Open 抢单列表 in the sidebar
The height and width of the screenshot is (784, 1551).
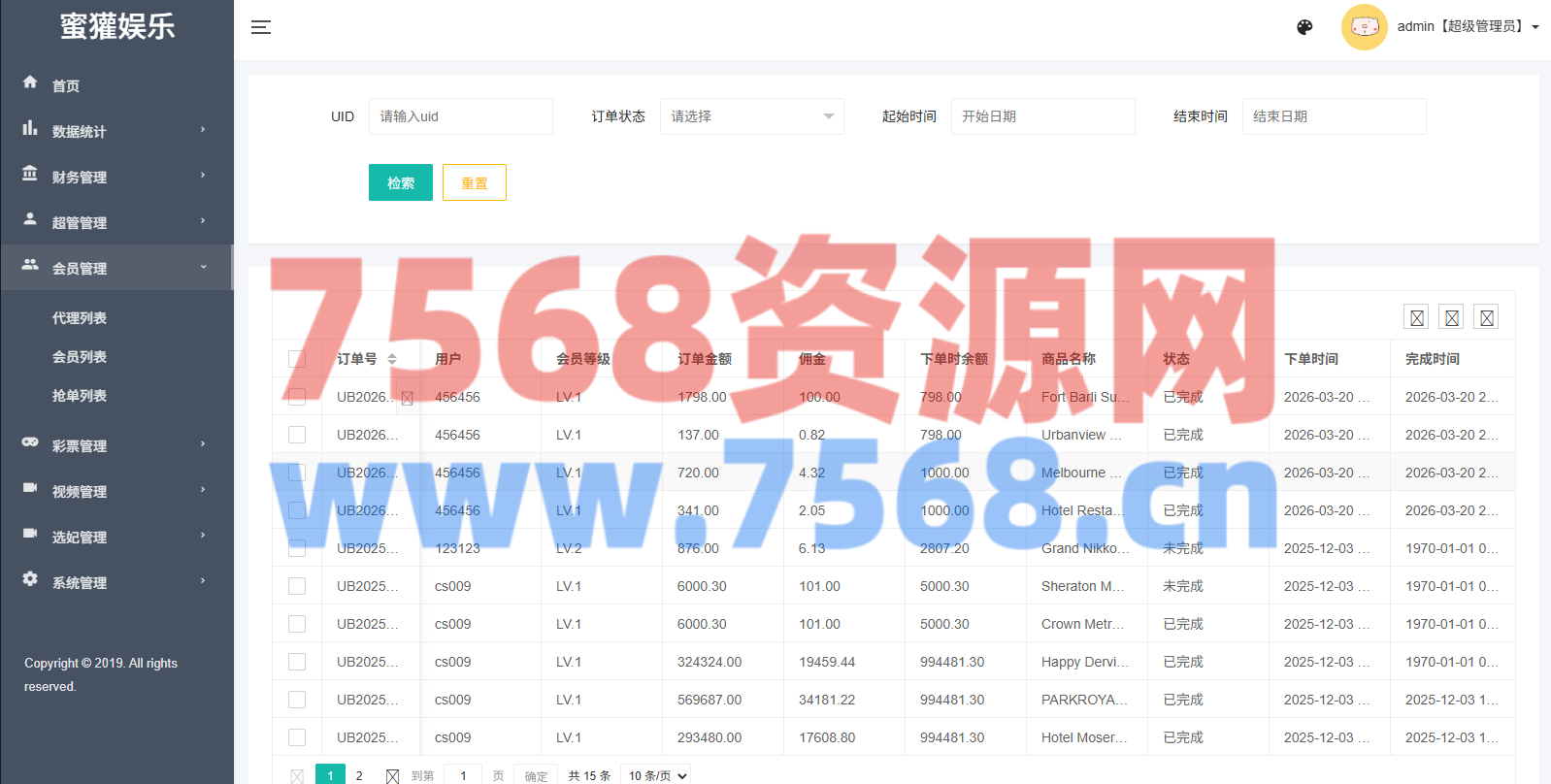(80, 396)
